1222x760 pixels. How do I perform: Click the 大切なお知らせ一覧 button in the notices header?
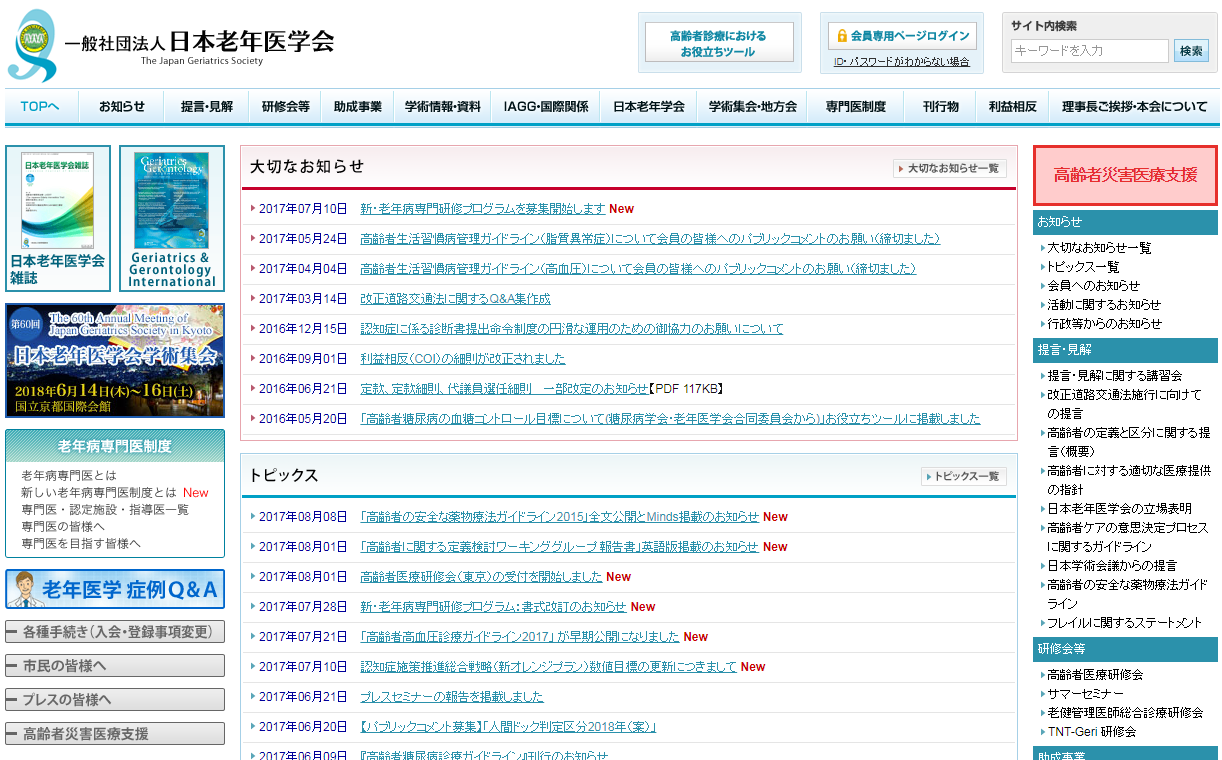(x=950, y=168)
